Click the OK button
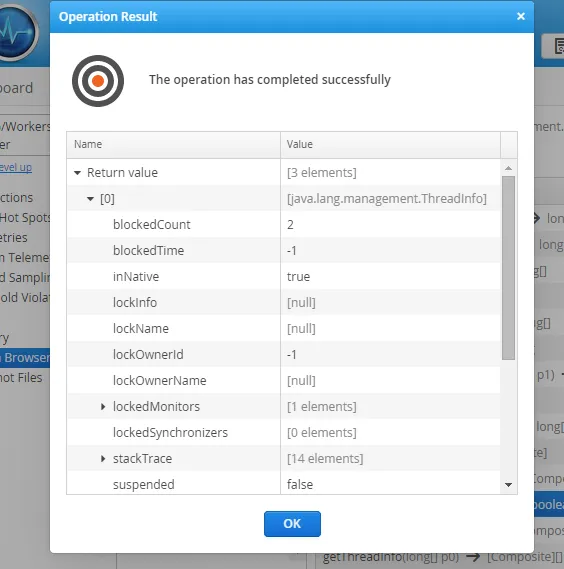Image resolution: width=564 pixels, height=569 pixels. 292,524
